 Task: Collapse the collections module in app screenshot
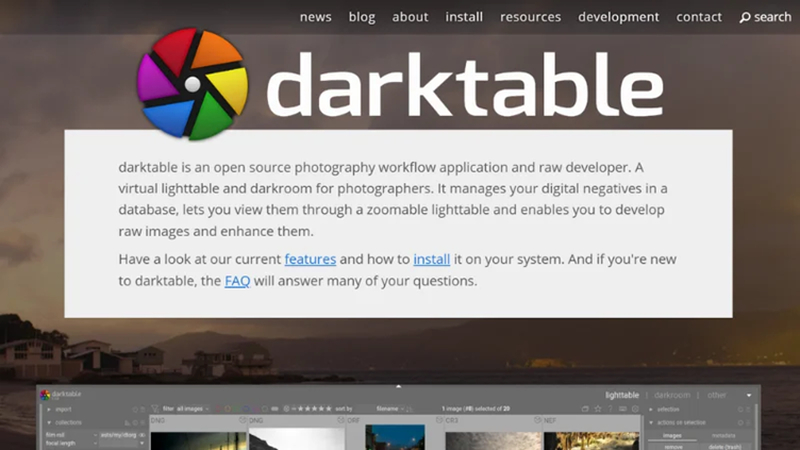point(49,422)
